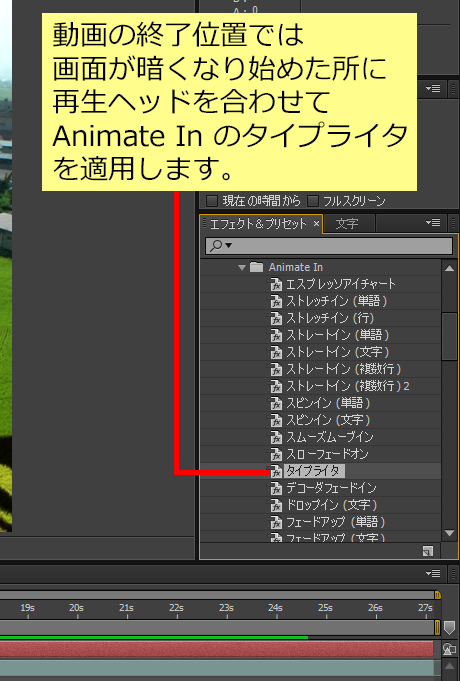Click the presets list scrollbar thumb
This screenshot has width=460, height=681.
tap(449, 336)
